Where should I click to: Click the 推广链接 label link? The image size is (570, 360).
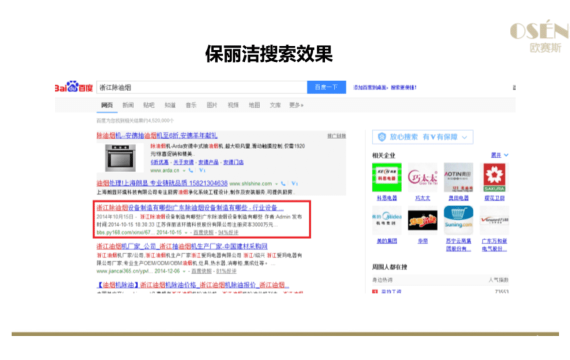336,136
